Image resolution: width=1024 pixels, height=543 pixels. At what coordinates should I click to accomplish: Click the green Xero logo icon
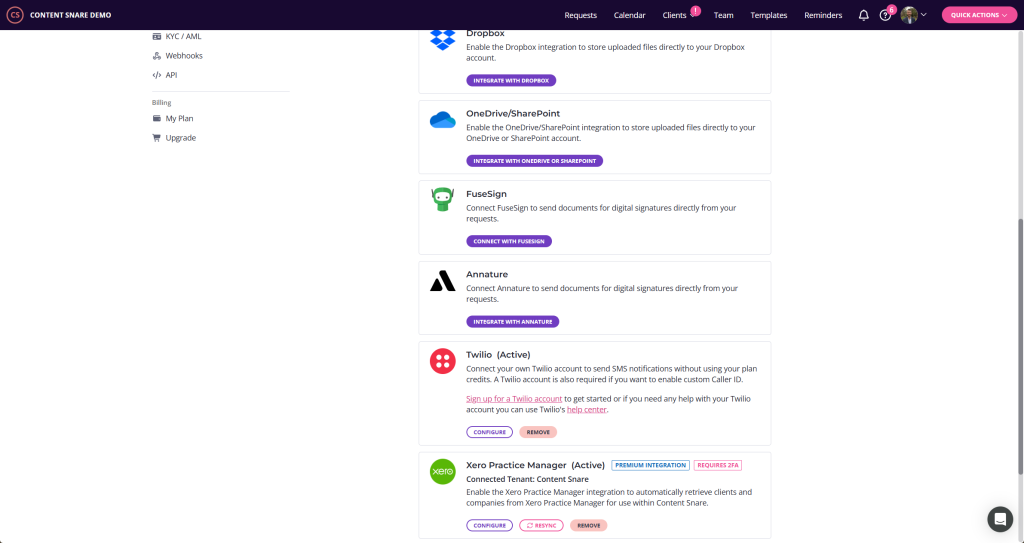[442, 471]
